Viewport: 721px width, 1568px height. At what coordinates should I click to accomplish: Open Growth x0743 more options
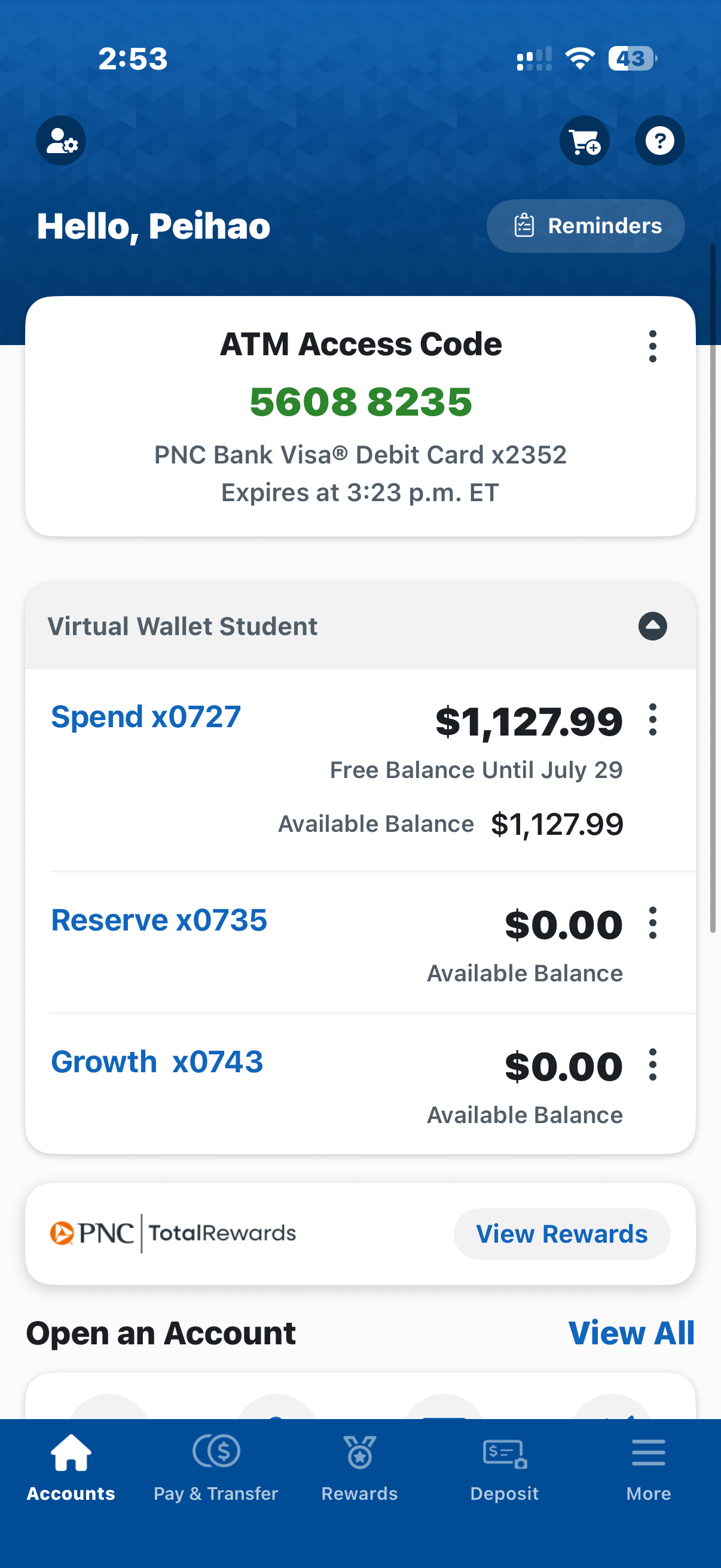click(652, 1064)
